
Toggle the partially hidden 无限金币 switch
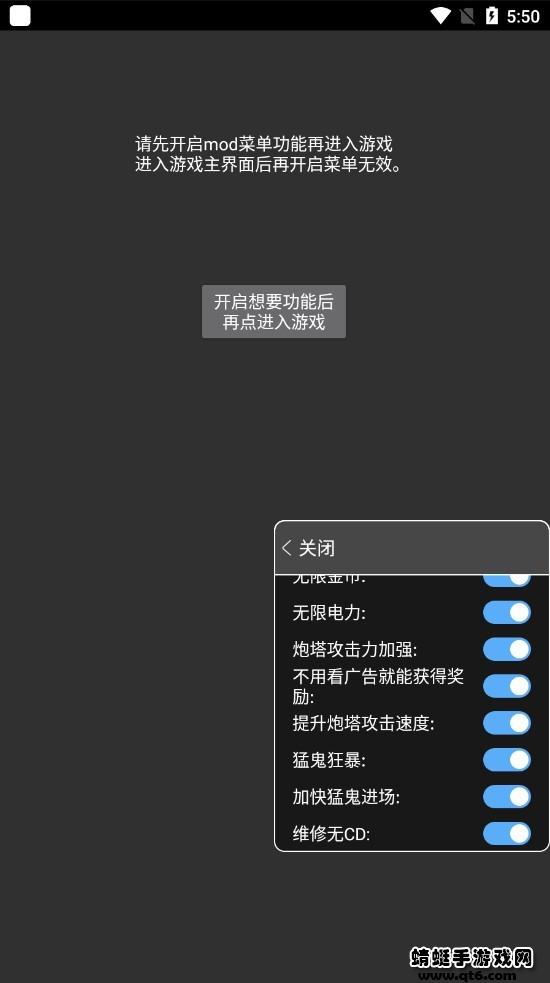(507, 581)
